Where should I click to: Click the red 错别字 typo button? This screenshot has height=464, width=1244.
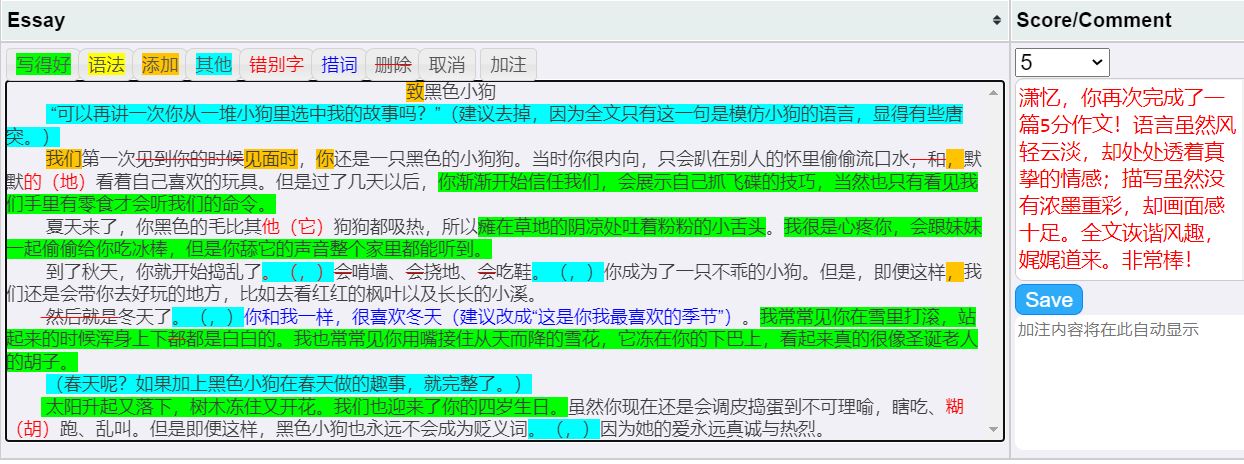276,65
